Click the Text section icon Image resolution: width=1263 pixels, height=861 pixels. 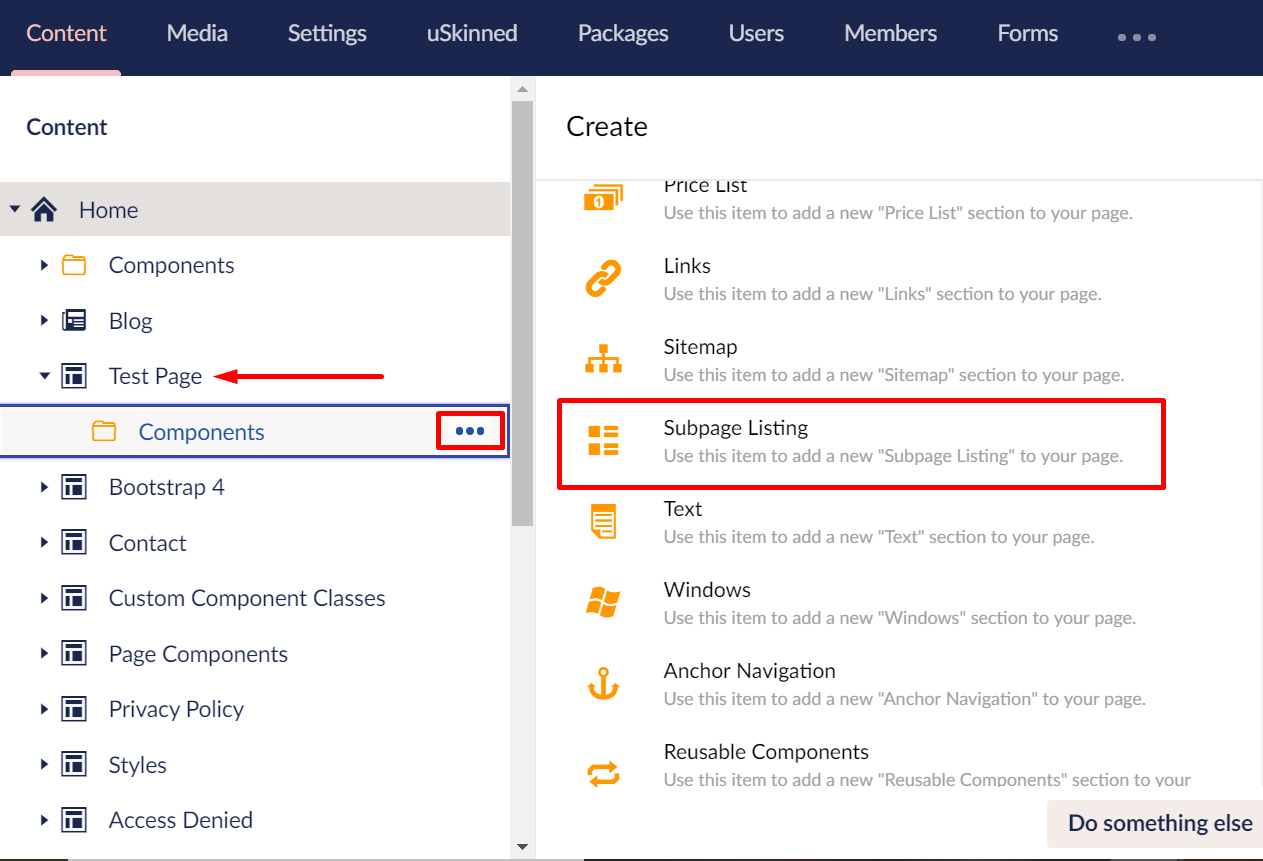click(601, 521)
